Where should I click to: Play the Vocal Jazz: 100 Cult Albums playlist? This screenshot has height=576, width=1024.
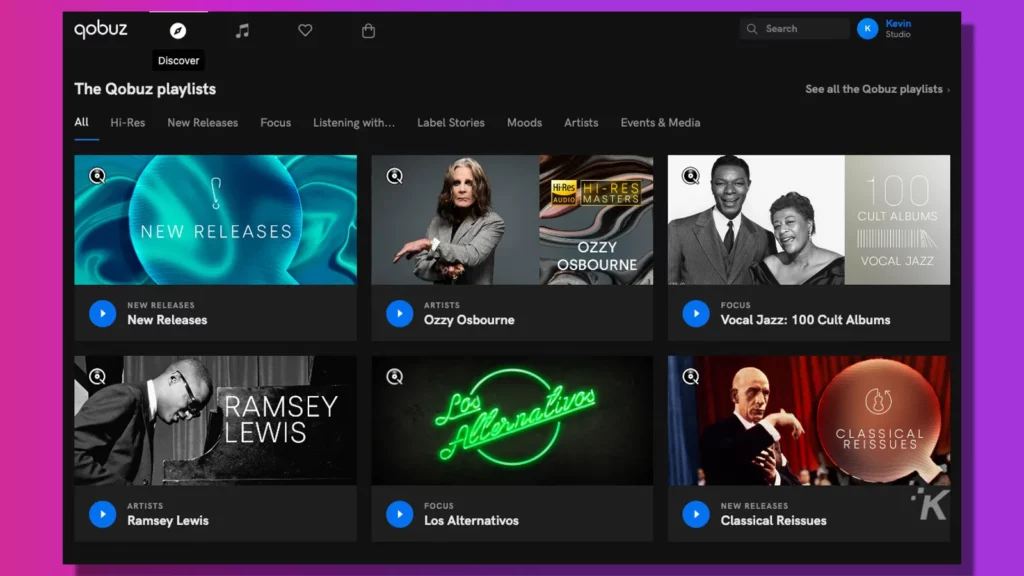[695, 313]
